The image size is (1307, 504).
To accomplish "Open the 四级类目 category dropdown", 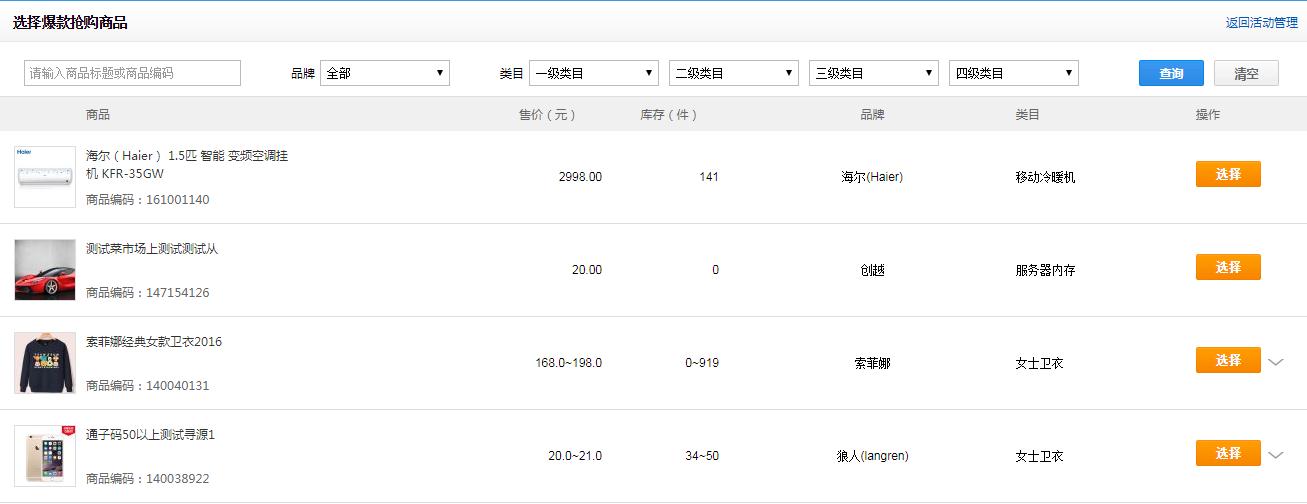I will (x=1014, y=73).
